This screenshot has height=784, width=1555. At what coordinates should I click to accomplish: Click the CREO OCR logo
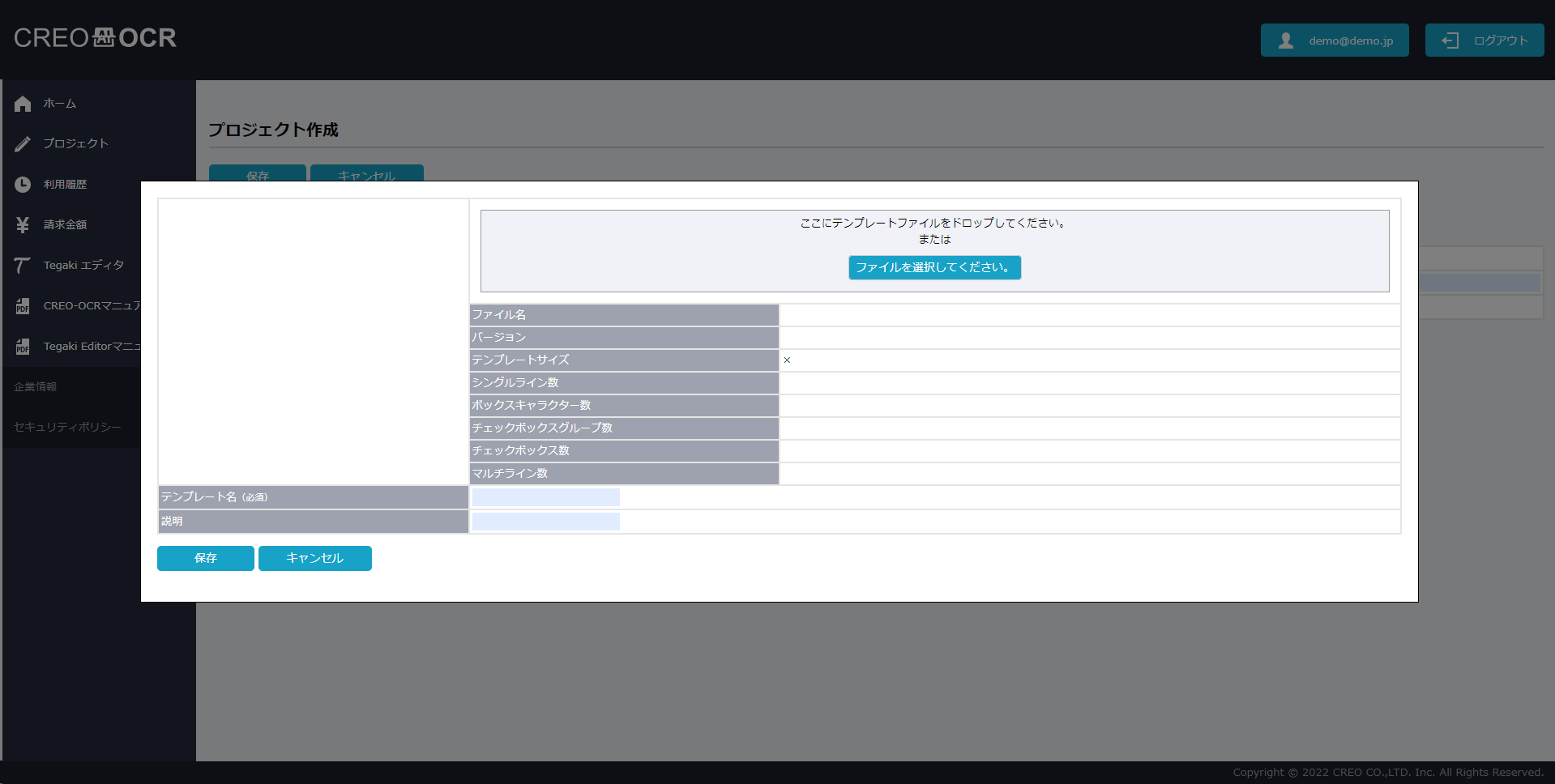coord(95,38)
